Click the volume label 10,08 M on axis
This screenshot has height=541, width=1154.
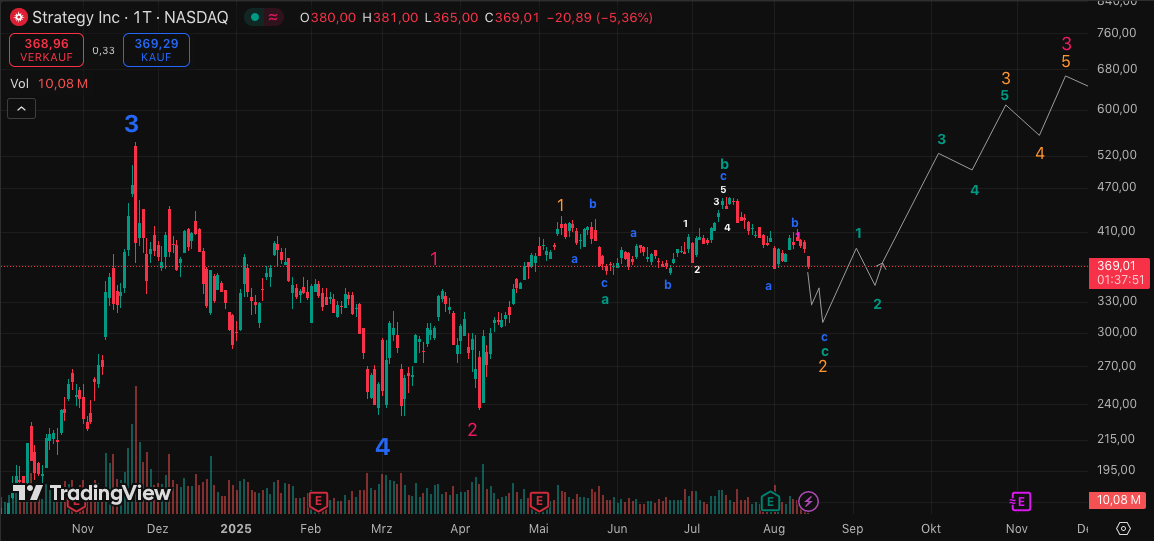pos(1116,499)
